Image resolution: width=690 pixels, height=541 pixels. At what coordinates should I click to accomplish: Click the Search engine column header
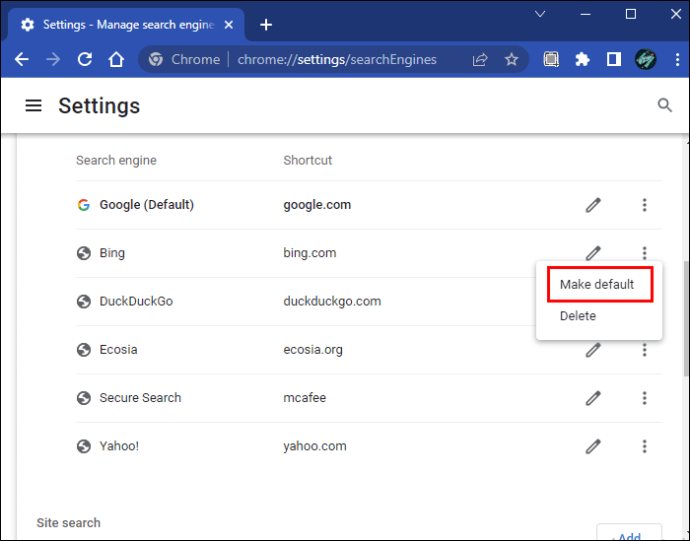click(116, 160)
